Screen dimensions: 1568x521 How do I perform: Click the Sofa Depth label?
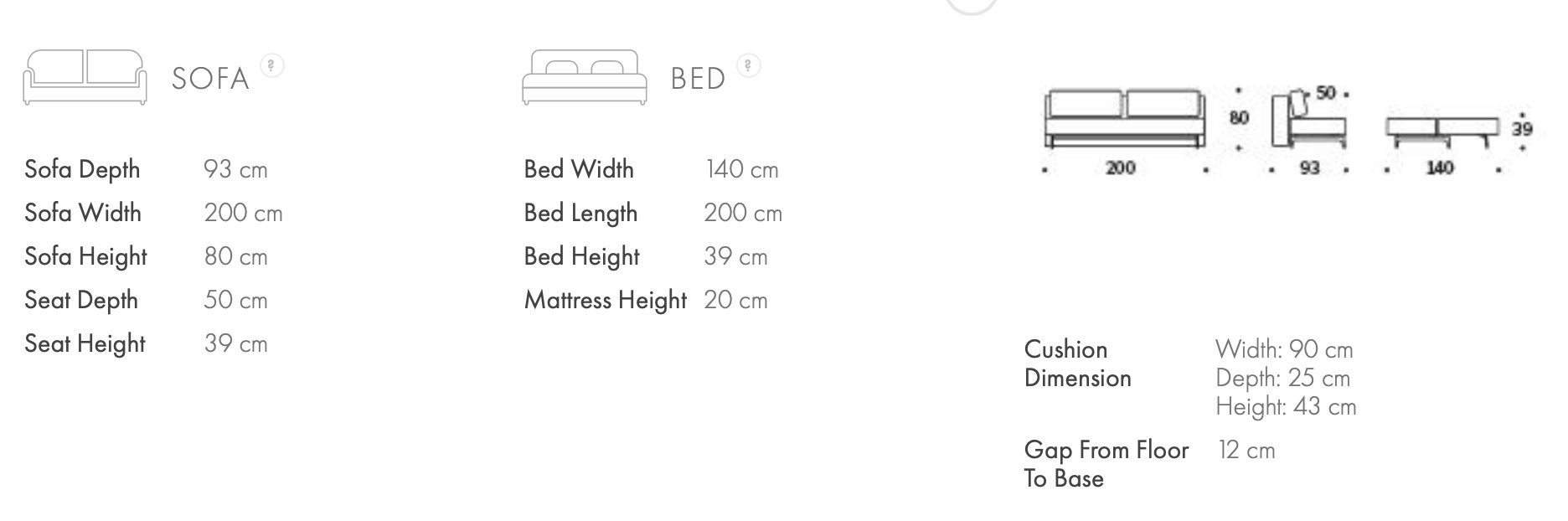[x=82, y=169]
